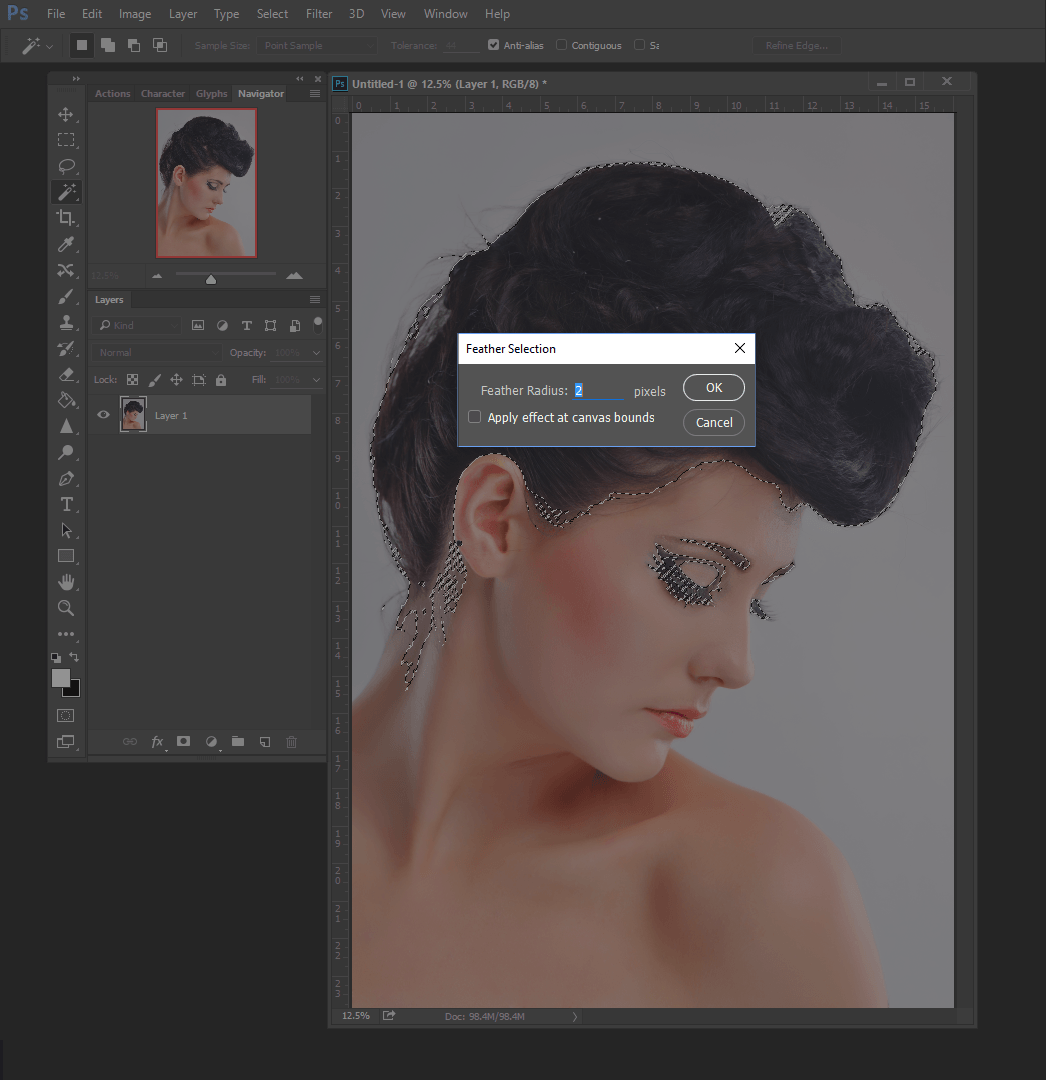Select the Lasso tool
The width and height of the screenshot is (1046, 1080).
click(x=66, y=166)
